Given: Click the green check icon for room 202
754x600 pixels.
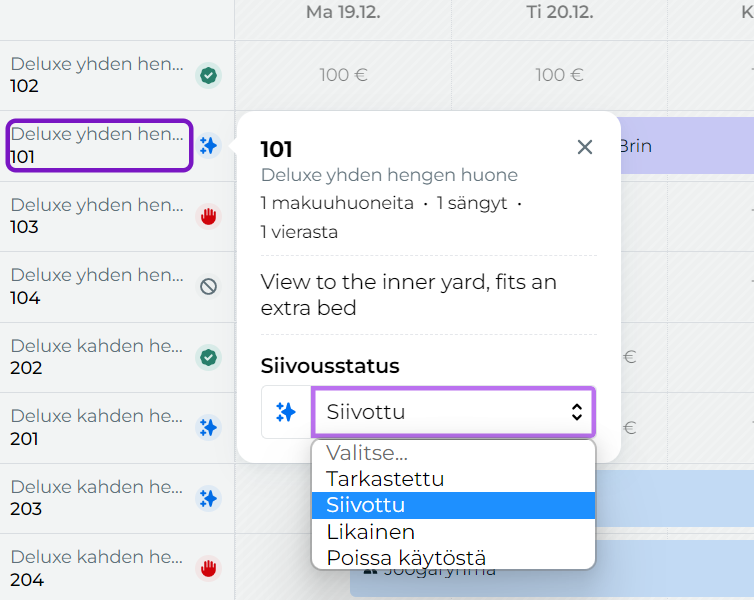Looking at the screenshot, I should click(x=208, y=357).
